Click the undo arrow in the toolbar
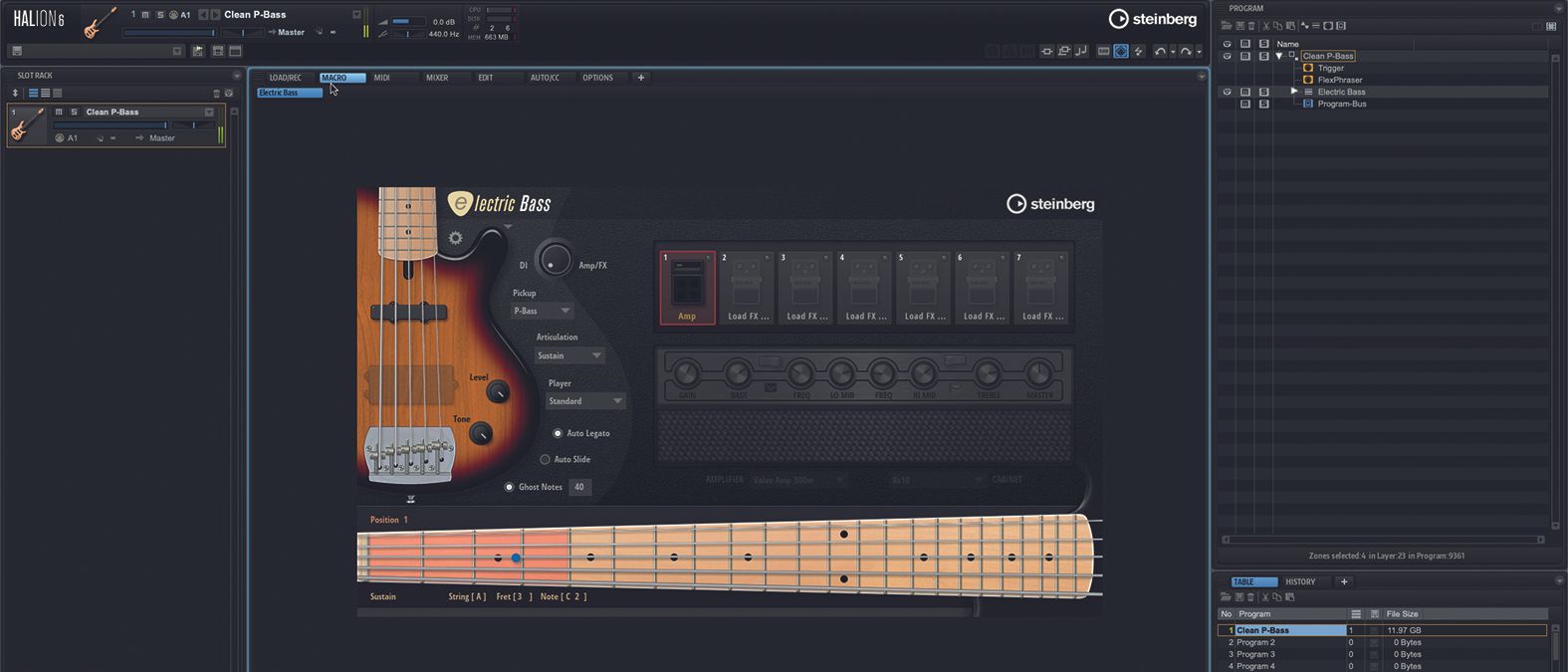Image resolution: width=1568 pixels, height=672 pixels. click(1160, 52)
